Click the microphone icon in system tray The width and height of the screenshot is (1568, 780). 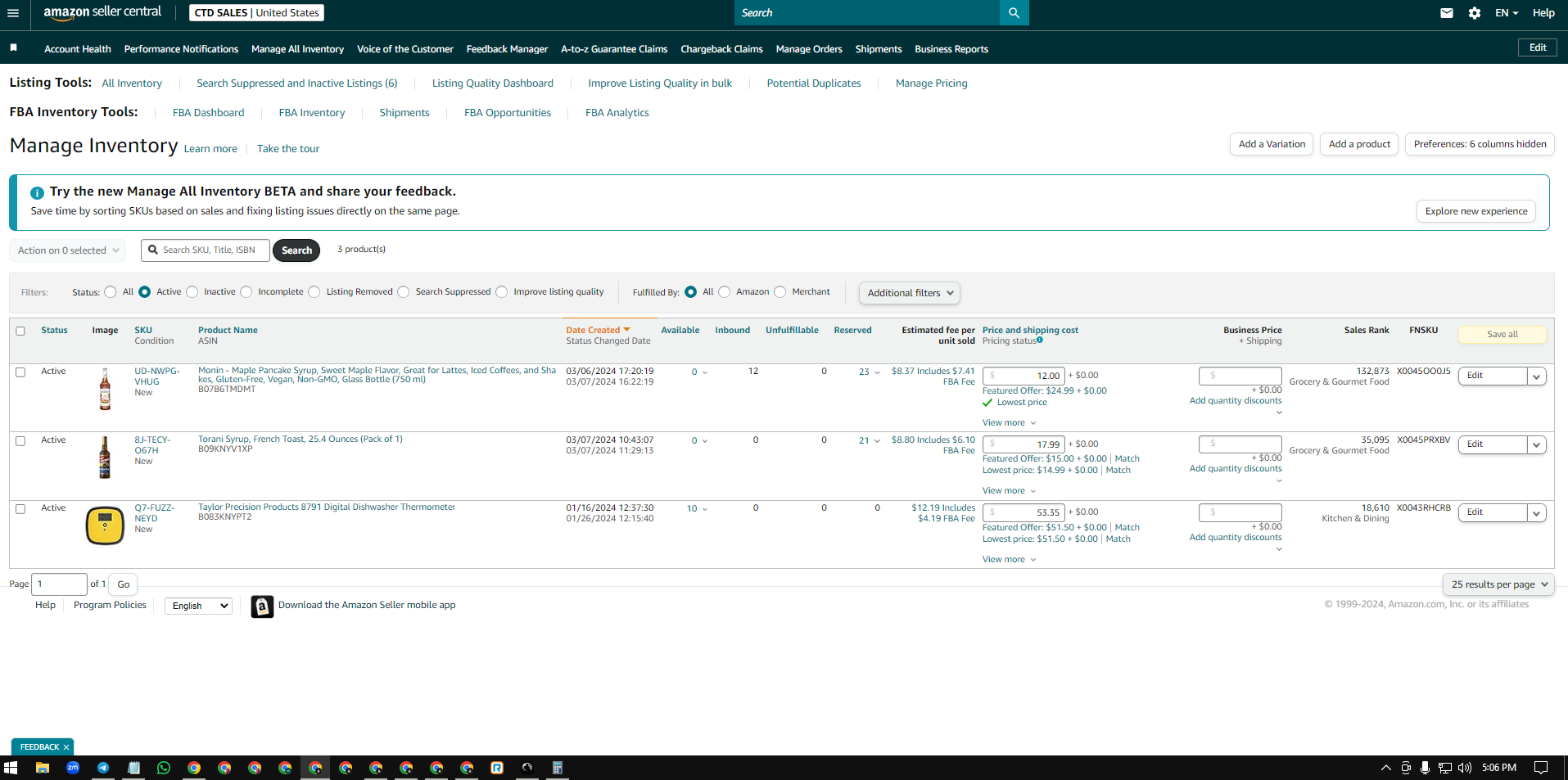(x=1426, y=768)
